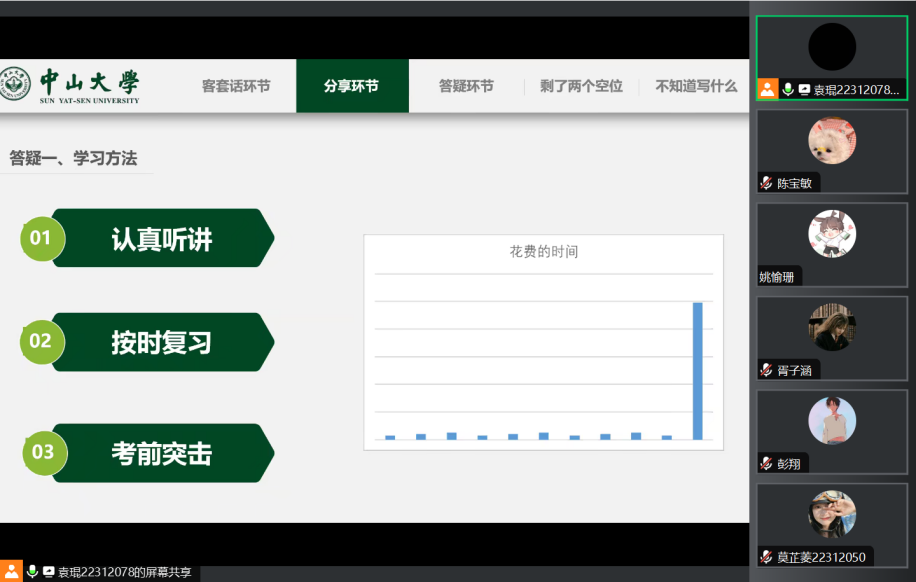
Task: Select 姚愉珊's avatar thumbnail
Action: [x=832, y=234]
